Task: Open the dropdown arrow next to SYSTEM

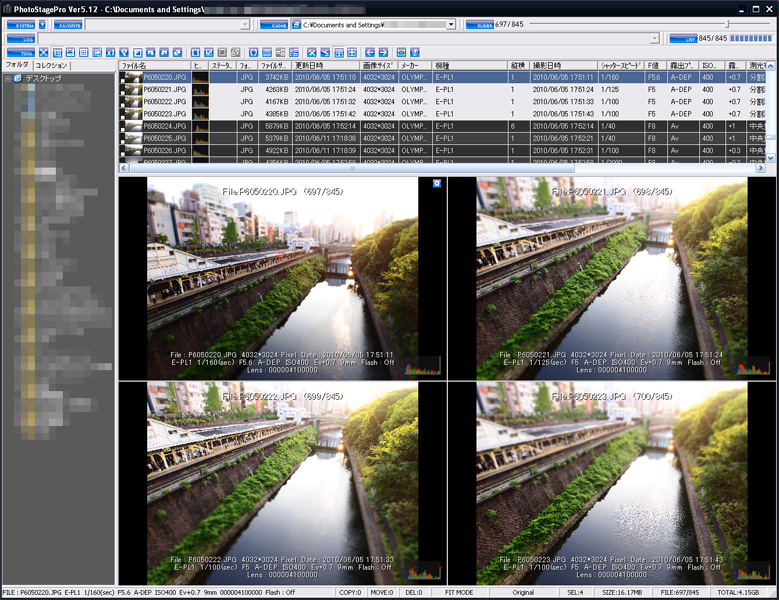Action: pyautogui.click(x=42, y=24)
